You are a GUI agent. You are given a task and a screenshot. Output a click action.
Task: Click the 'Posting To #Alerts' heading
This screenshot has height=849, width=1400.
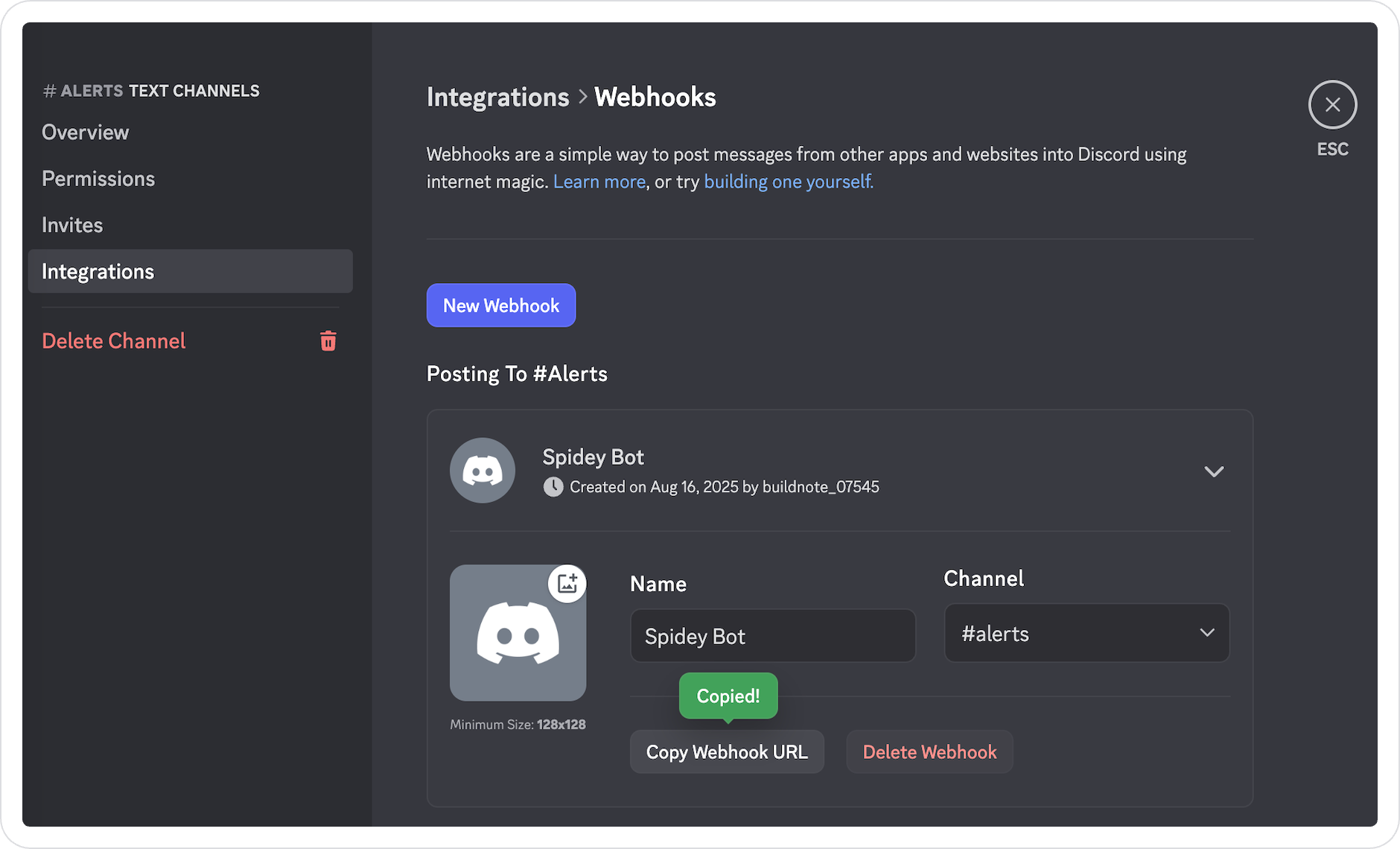tap(517, 374)
